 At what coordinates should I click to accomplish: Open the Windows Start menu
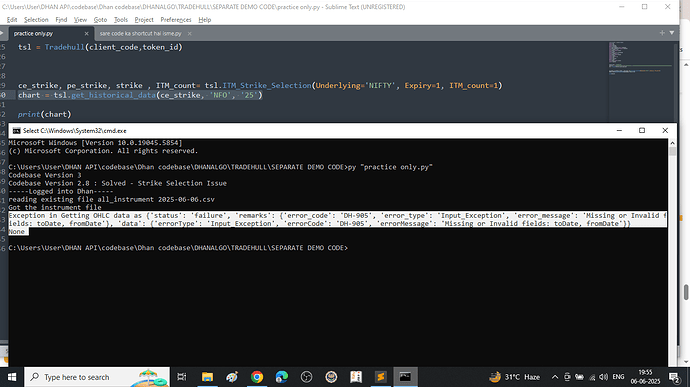point(12,377)
